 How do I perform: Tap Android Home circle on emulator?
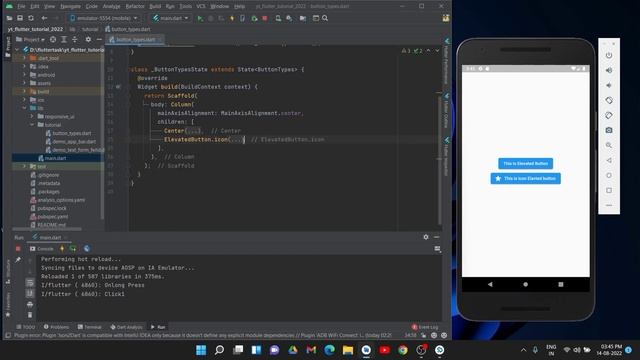click(526, 284)
